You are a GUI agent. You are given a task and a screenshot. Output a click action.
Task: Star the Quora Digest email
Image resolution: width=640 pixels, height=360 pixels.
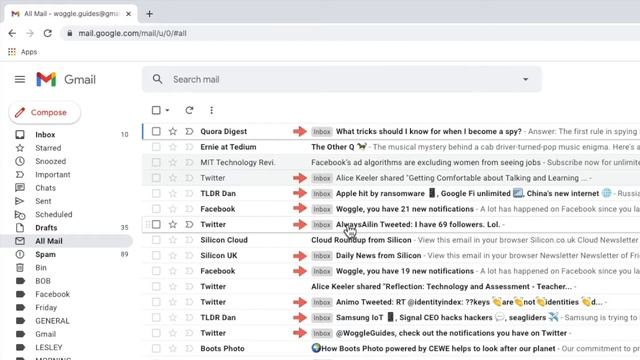coord(173,131)
